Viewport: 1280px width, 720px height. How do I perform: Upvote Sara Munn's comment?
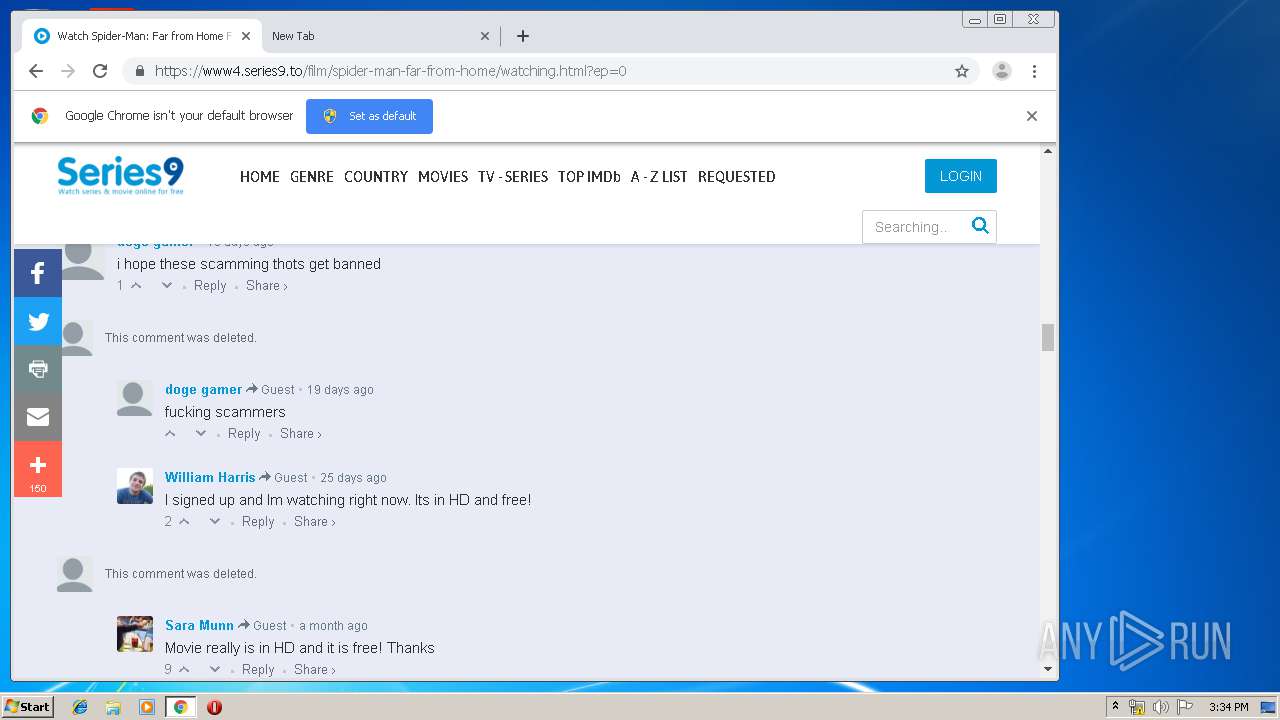pos(184,670)
